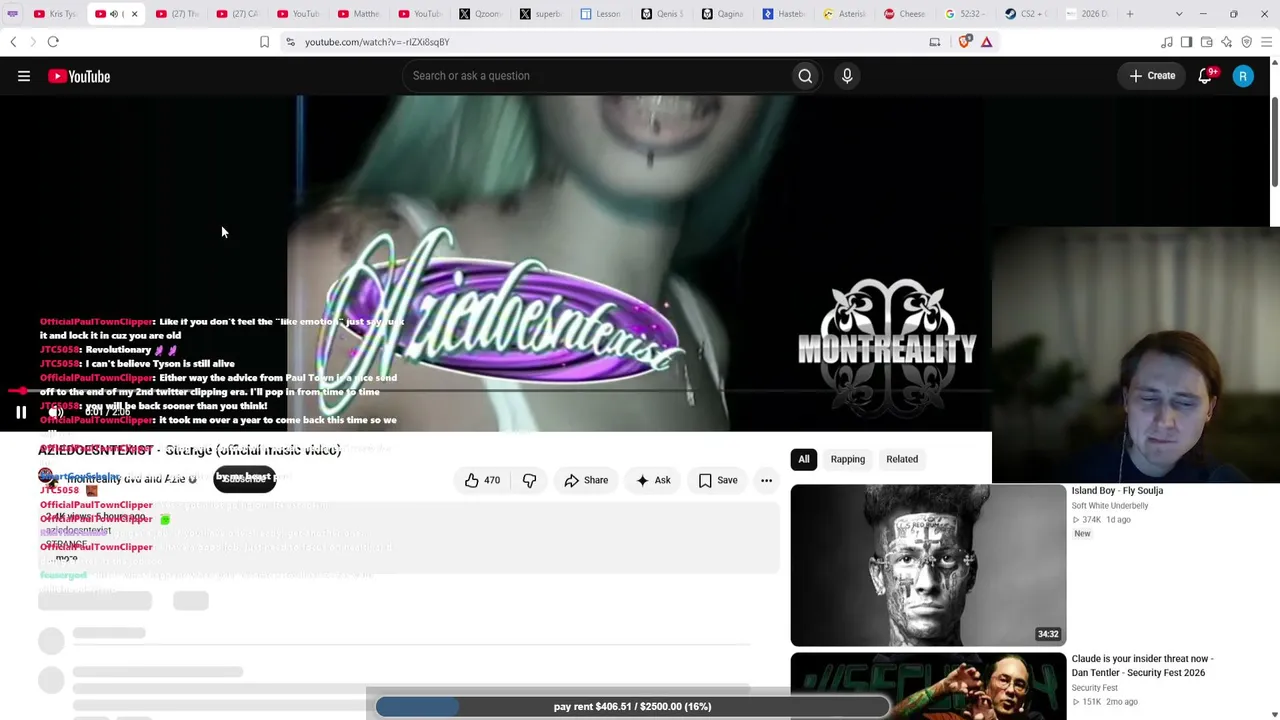Select the Rapping filter chip

[x=848, y=459]
